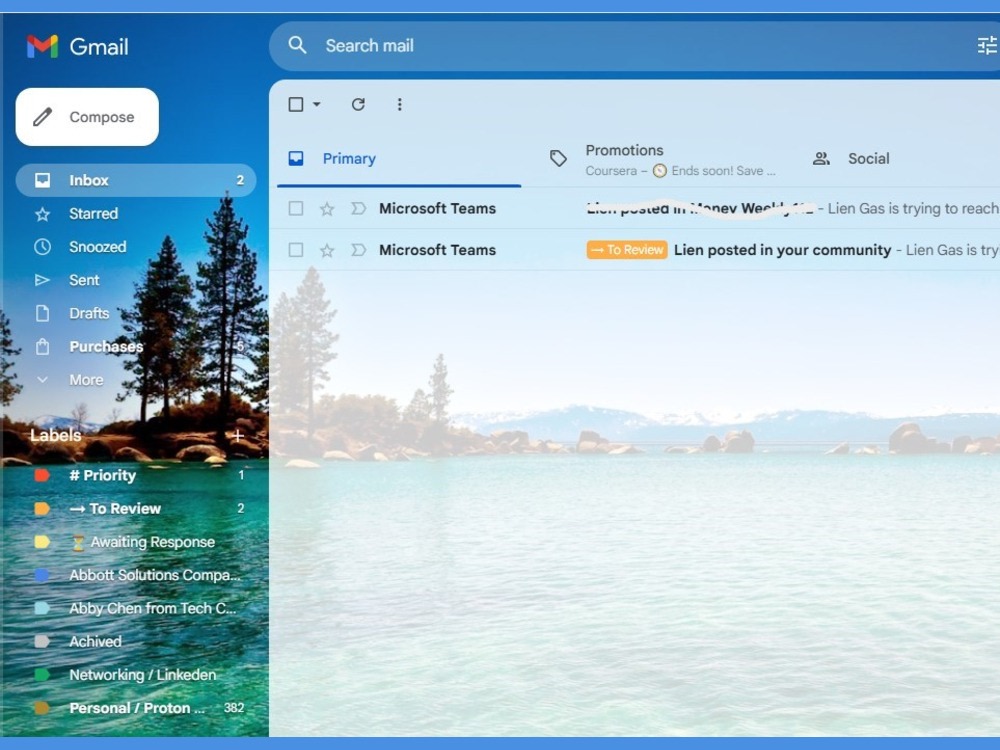The image size is (1000, 750).
Task: Open the Abbott Solutions Compa... label
Action: coord(136,575)
